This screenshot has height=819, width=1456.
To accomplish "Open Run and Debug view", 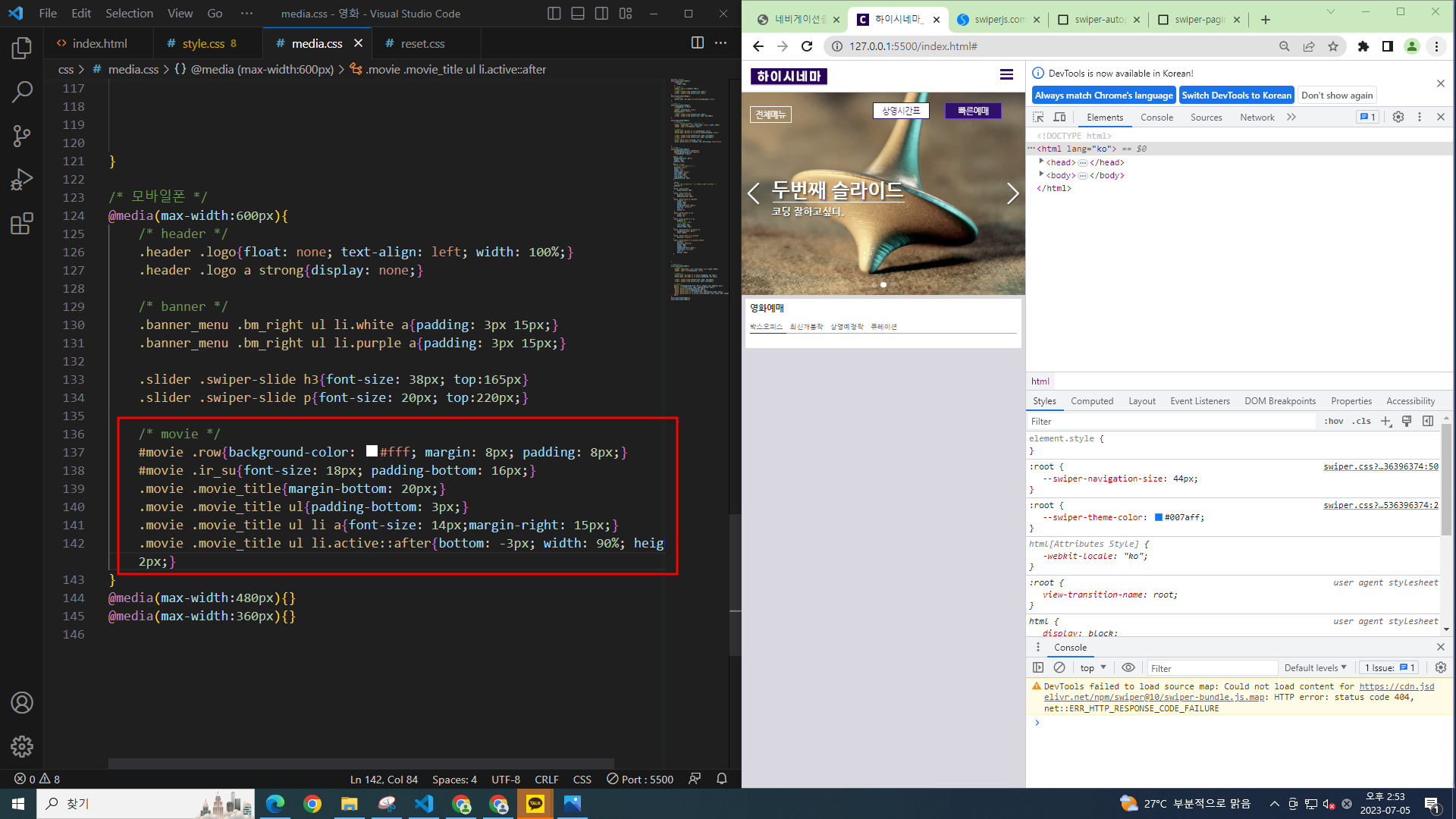I will 22,180.
